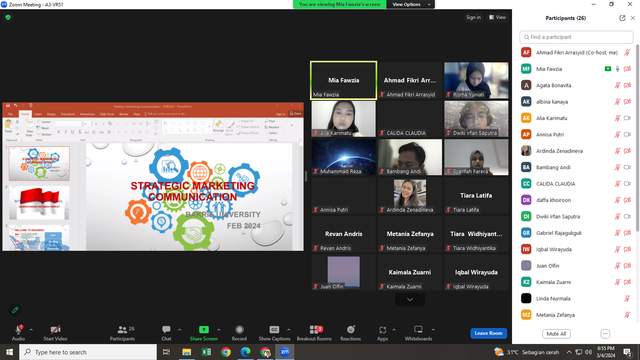Expand share options arrow beside Share Screen
This screenshot has width=640, height=360.
point(219,330)
